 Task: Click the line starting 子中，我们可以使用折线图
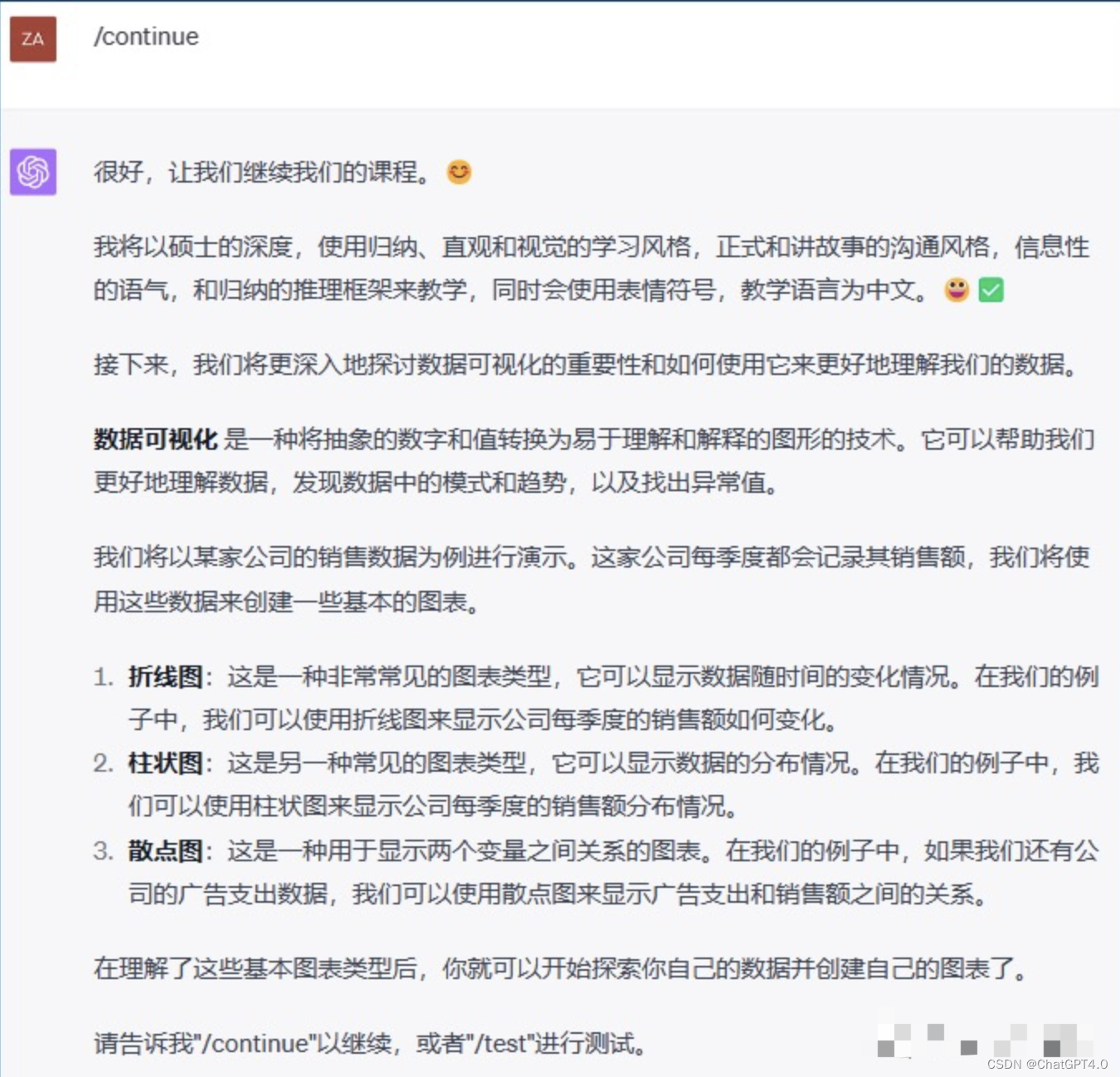pyautogui.click(x=483, y=719)
